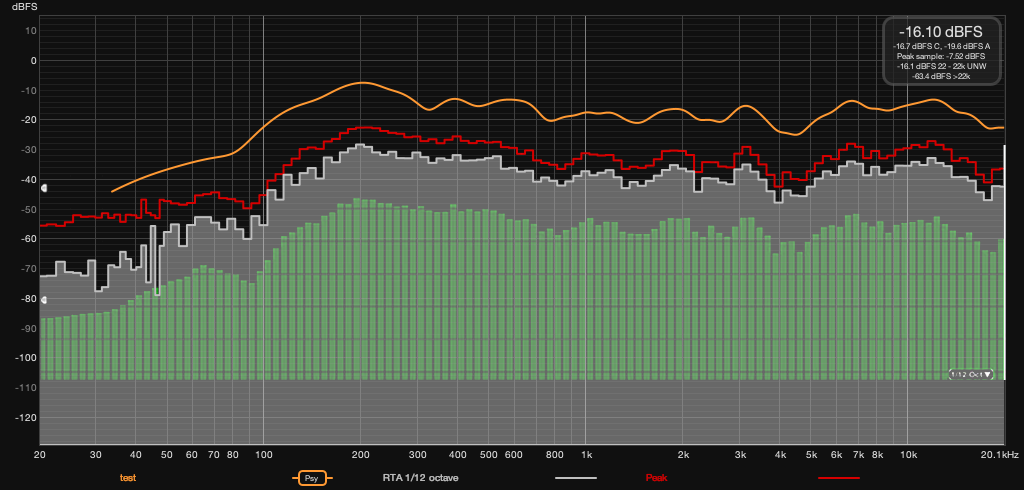Screen dimensions: 1024x490
Task: Open the 1/12 Oct smoothing dropdown
Action: 971,374
